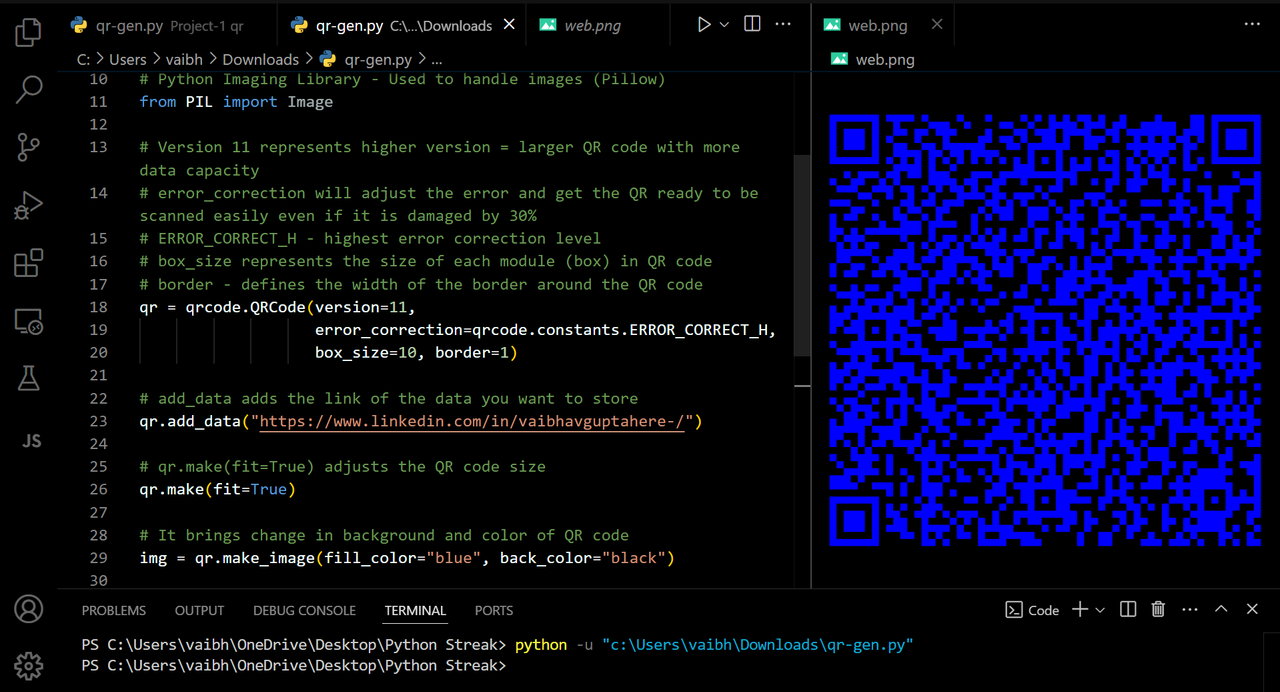Split the editor right
Viewport: 1280px width, 692px height.
pos(752,24)
